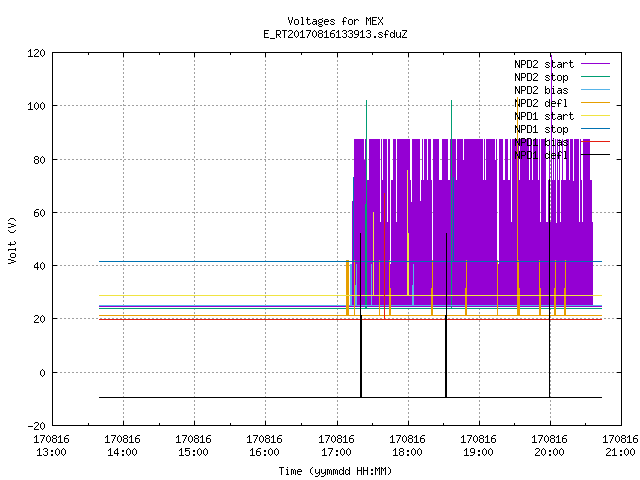
Task: Select the 'NPD2 start' legend label
Action: point(544,64)
